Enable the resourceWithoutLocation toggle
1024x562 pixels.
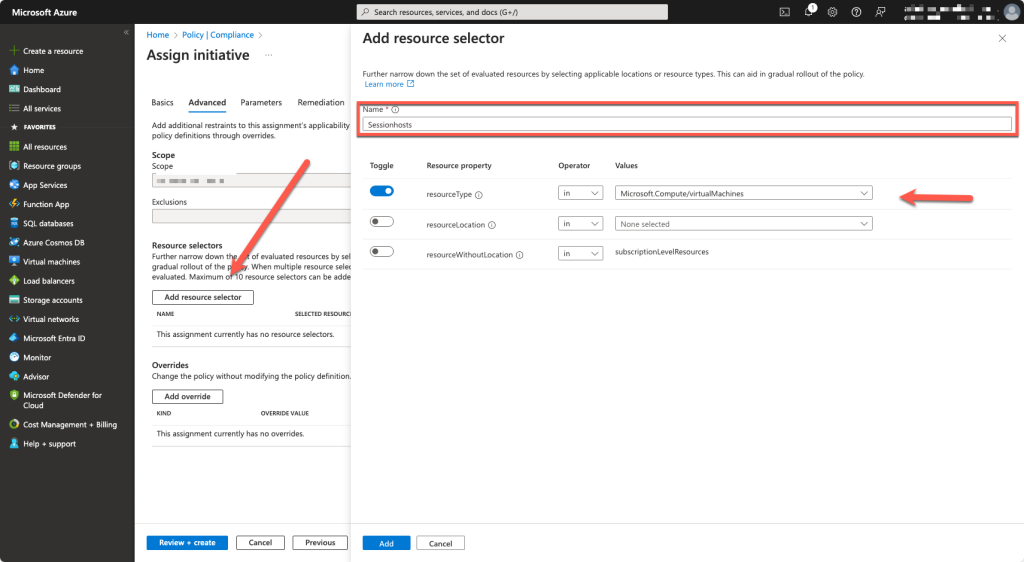(x=381, y=251)
